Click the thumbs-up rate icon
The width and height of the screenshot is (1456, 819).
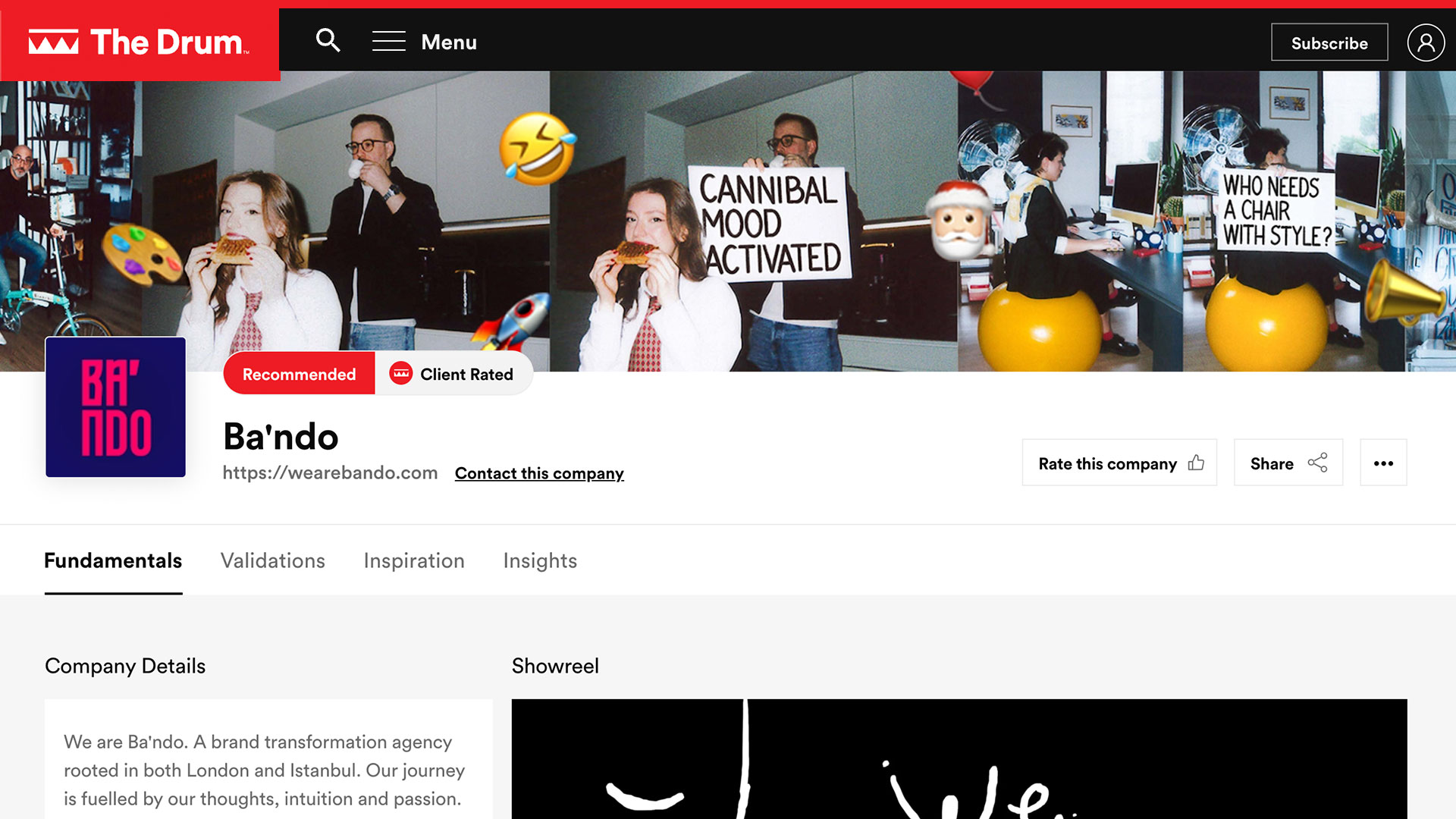pyautogui.click(x=1196, y=463)
